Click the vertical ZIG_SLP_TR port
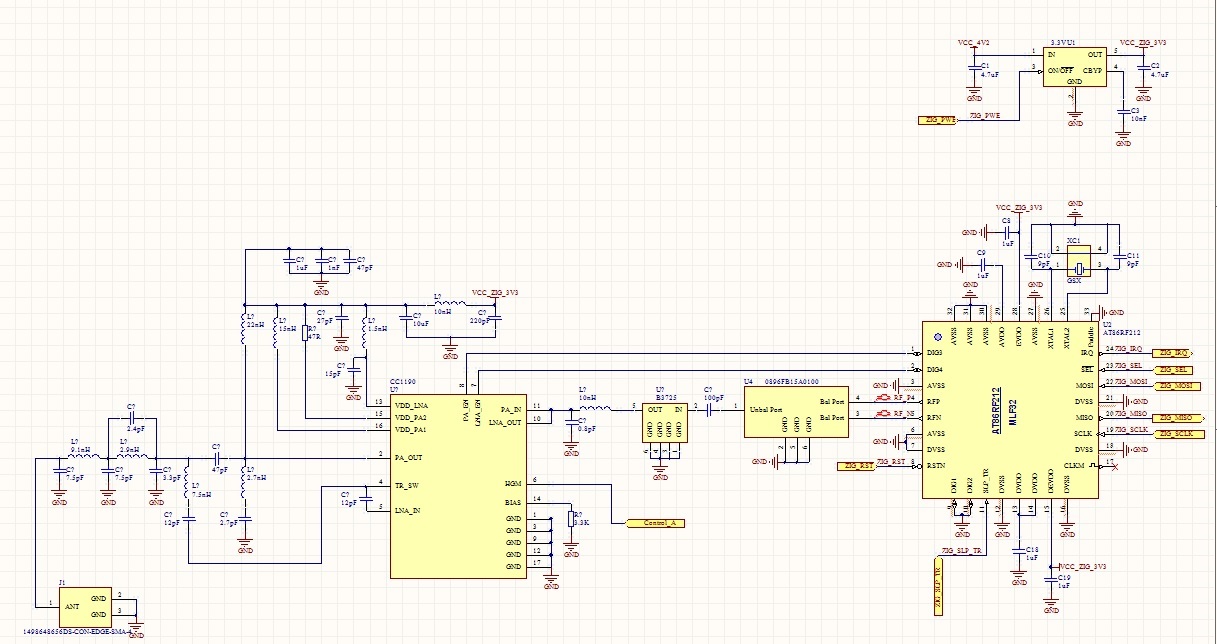The image size is (1217, 644). pos(939,584)
